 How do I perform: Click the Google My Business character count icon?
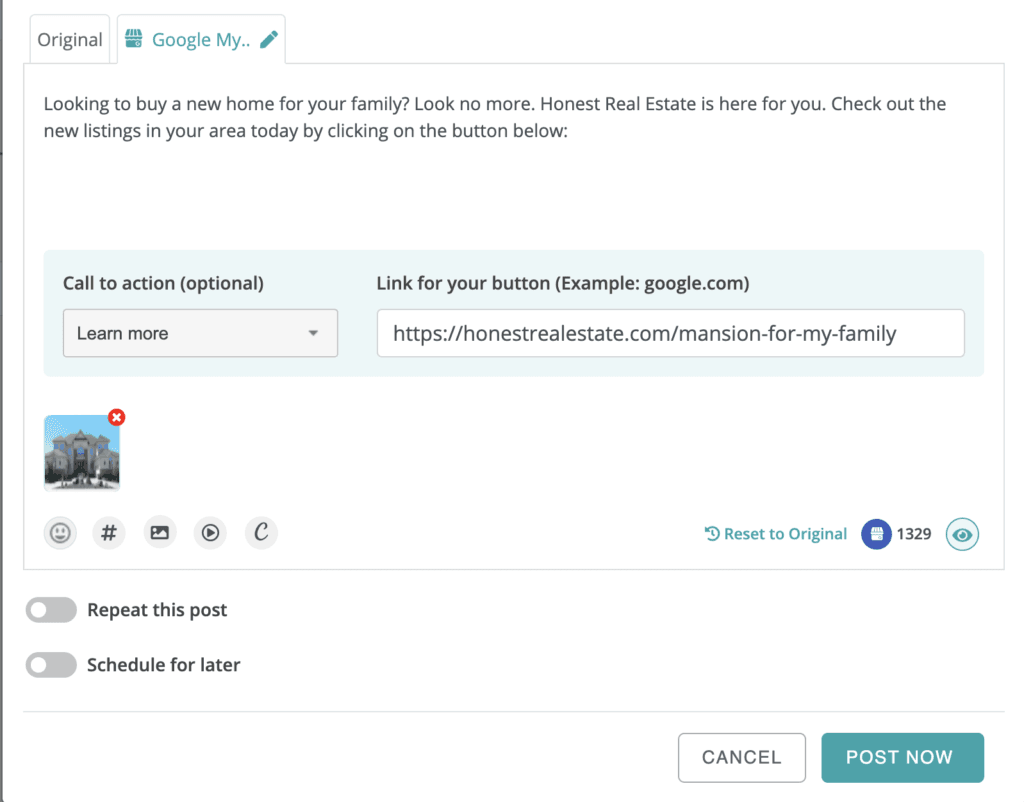click(876, 534)
